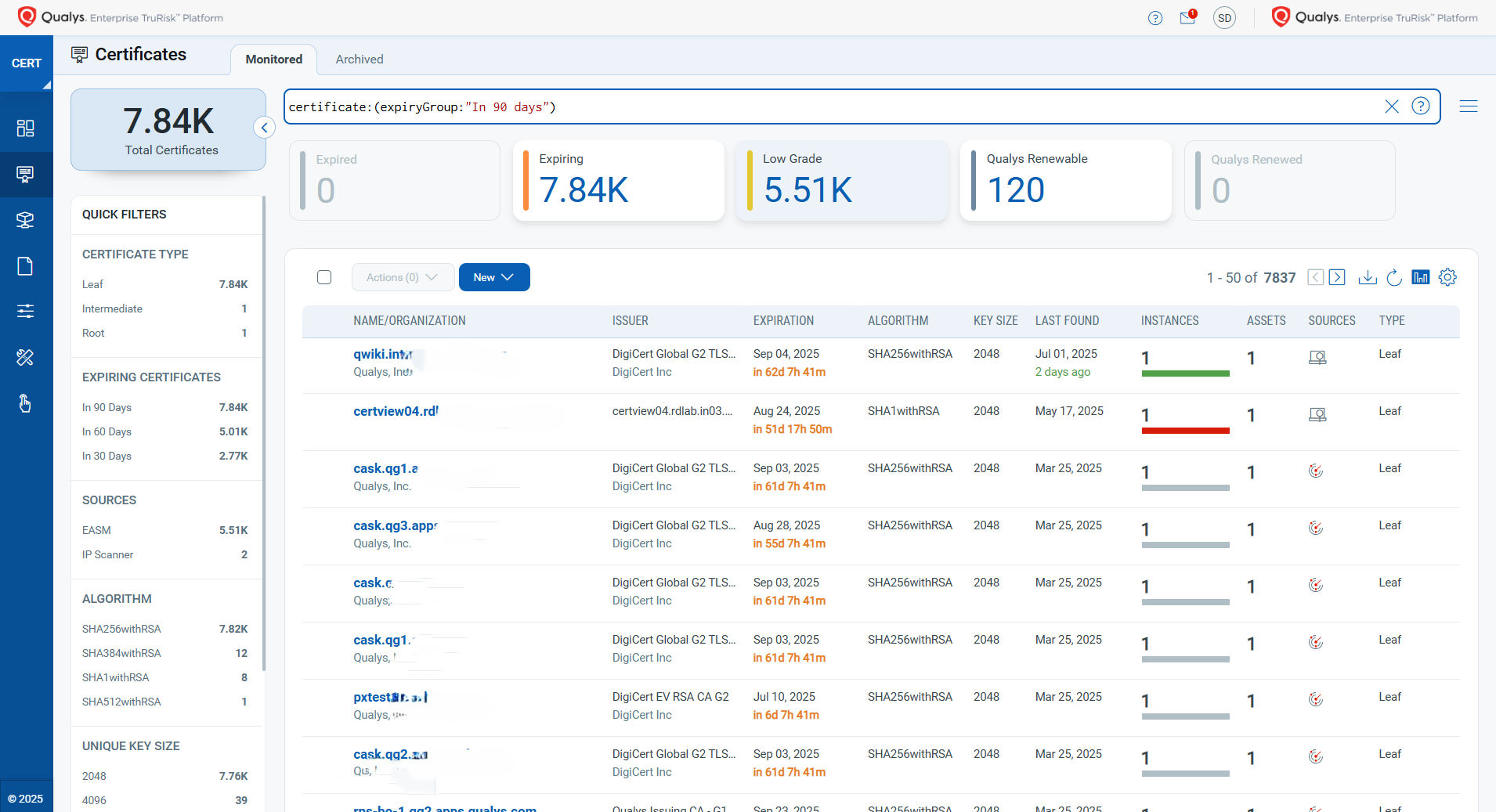Switch to the Archived tab
The image size is (1496, 812).
pos(360,60)
